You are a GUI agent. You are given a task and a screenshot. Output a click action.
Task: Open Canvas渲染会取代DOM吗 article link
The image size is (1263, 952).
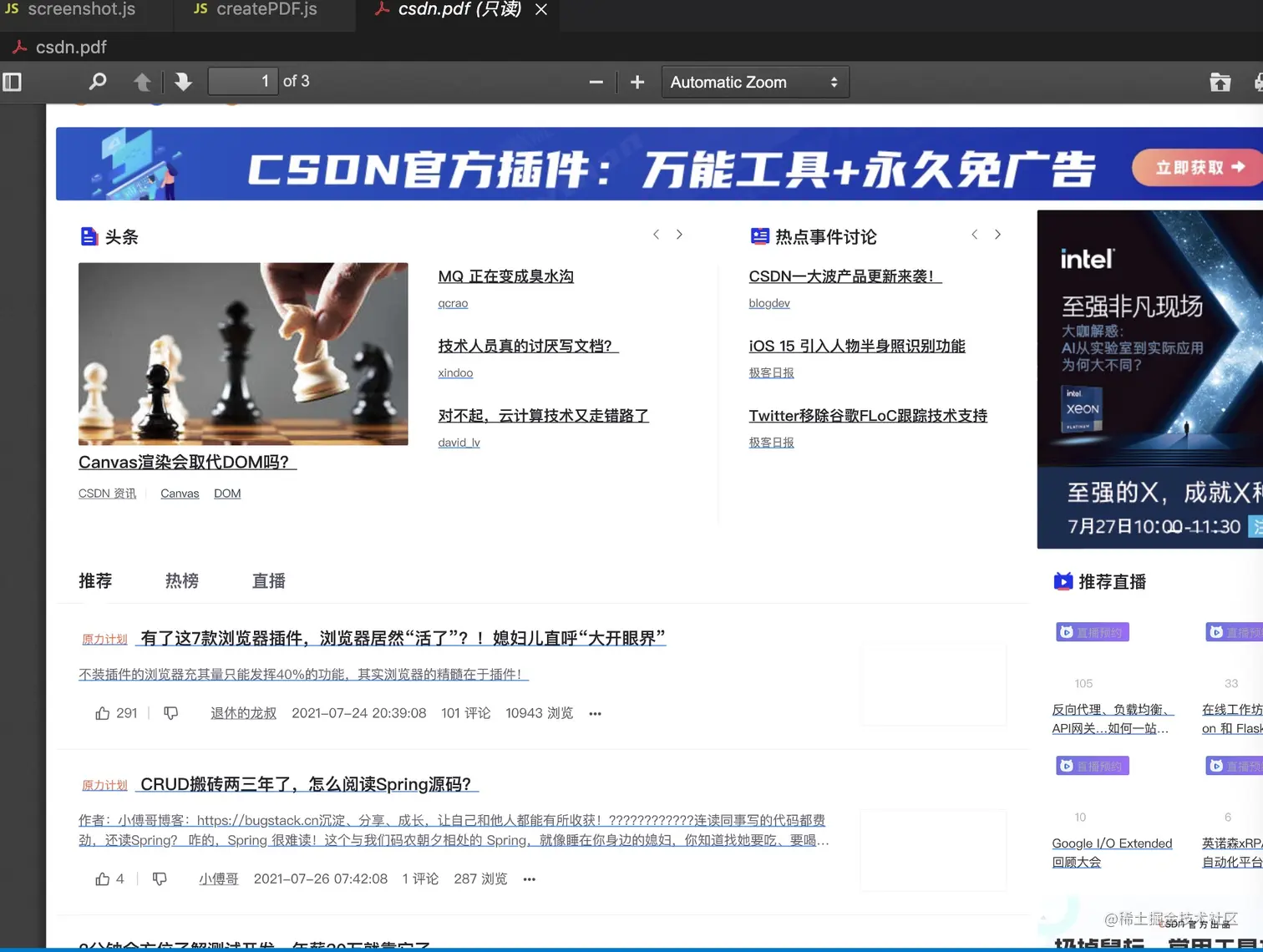(x=187, y=462)
